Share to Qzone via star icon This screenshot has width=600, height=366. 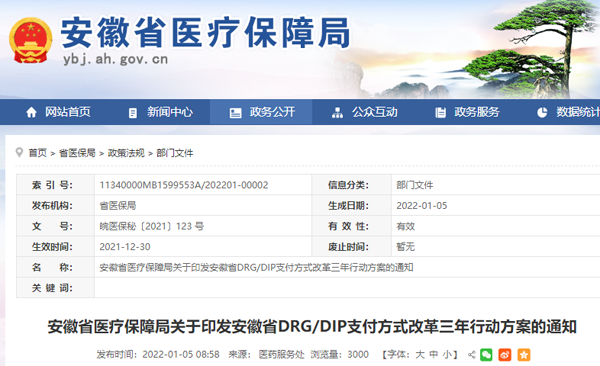pos(524,355)
